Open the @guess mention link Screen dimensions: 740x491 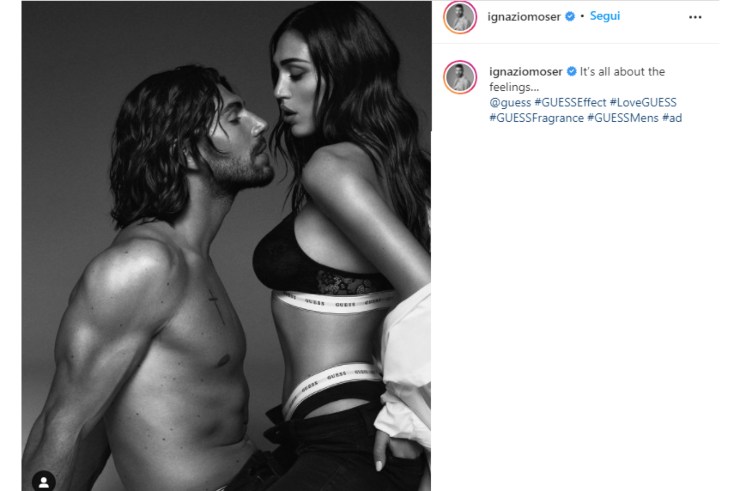click(510, 102)
